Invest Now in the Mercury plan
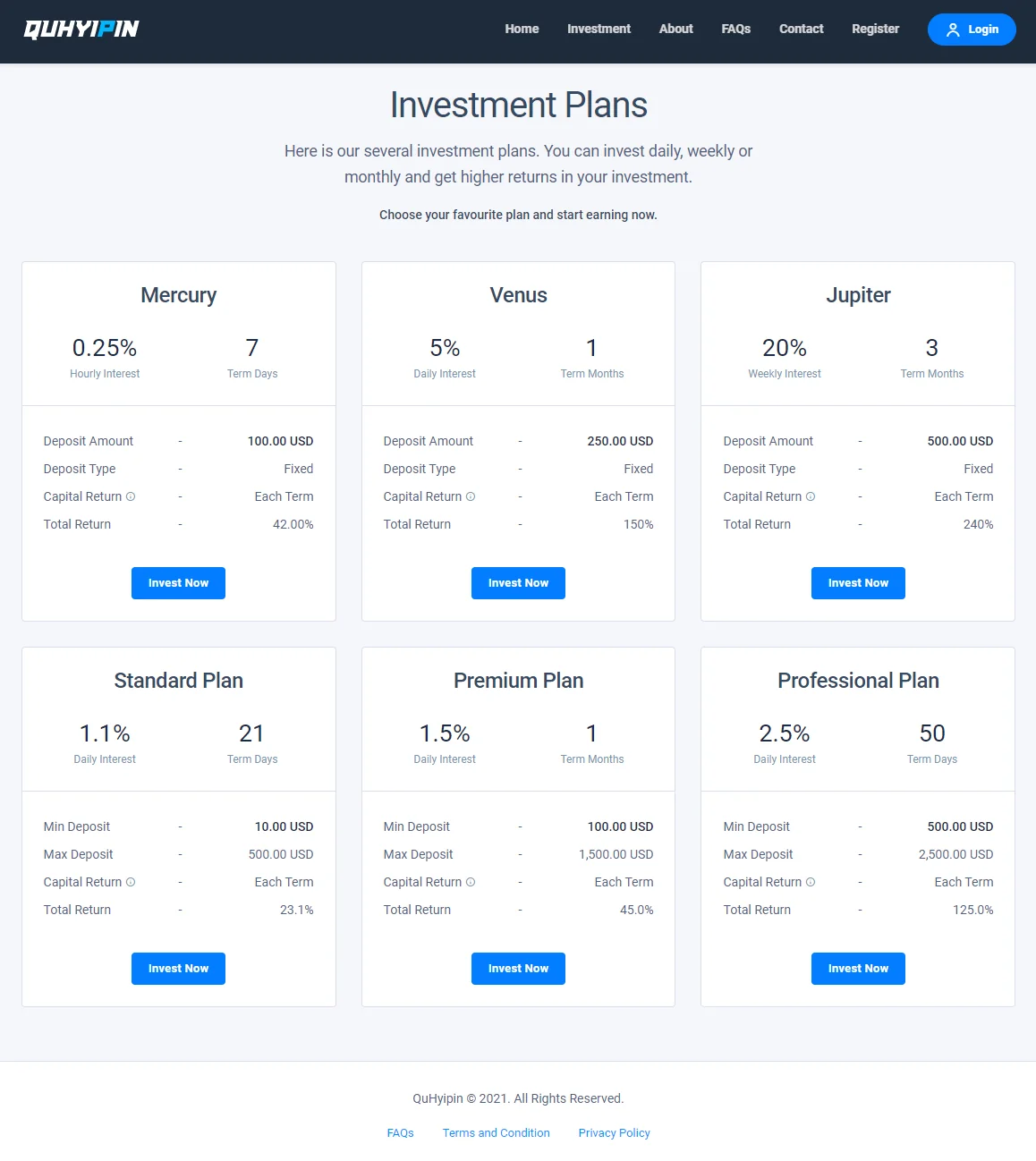1036x1161 pixels. pos(178,583)
